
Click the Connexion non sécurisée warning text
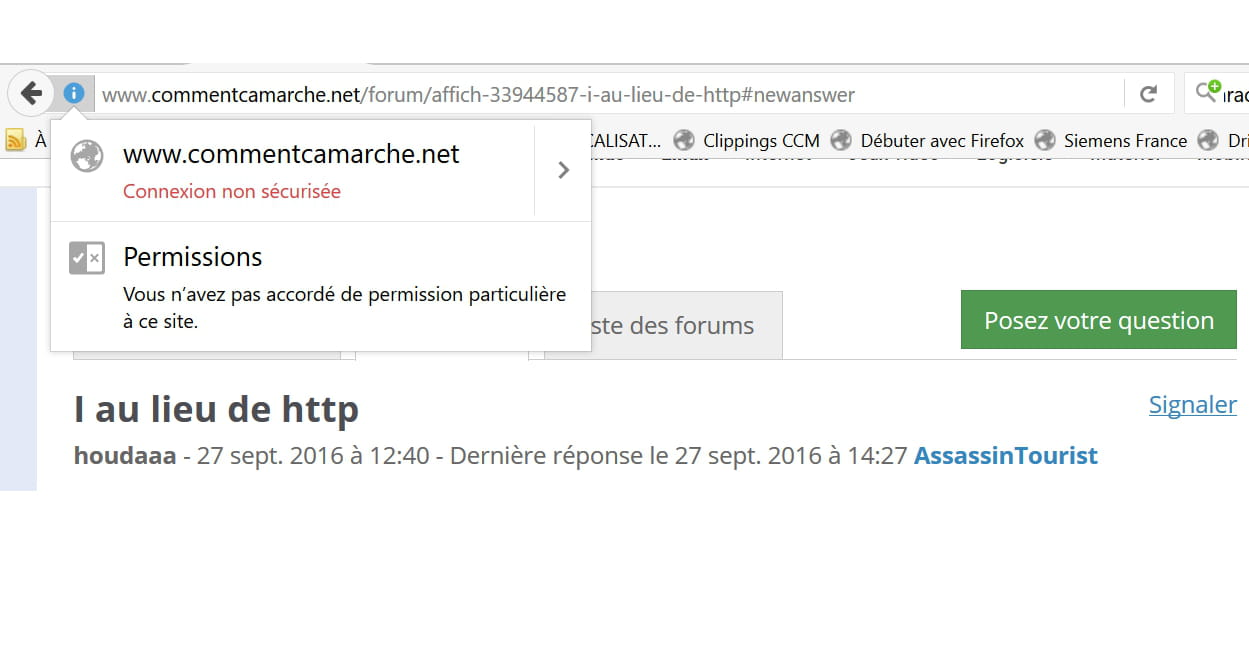click(231, 191)
